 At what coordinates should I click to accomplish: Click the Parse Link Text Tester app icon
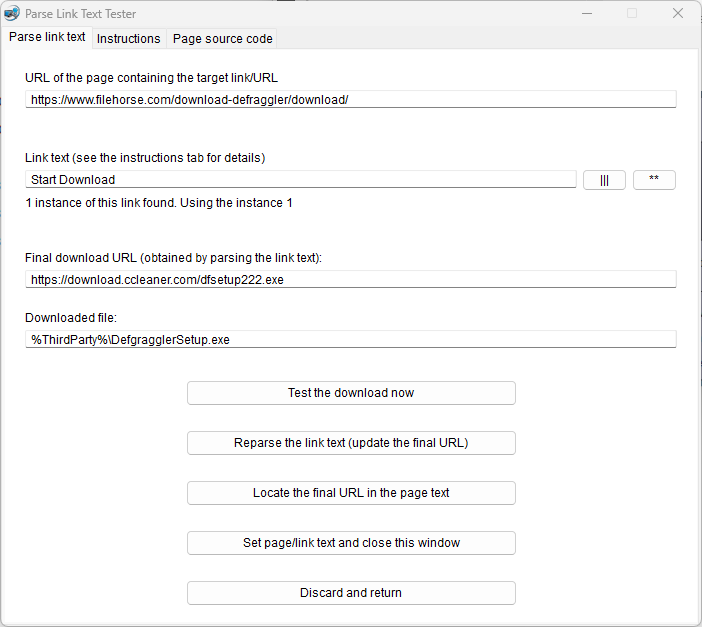12,13
